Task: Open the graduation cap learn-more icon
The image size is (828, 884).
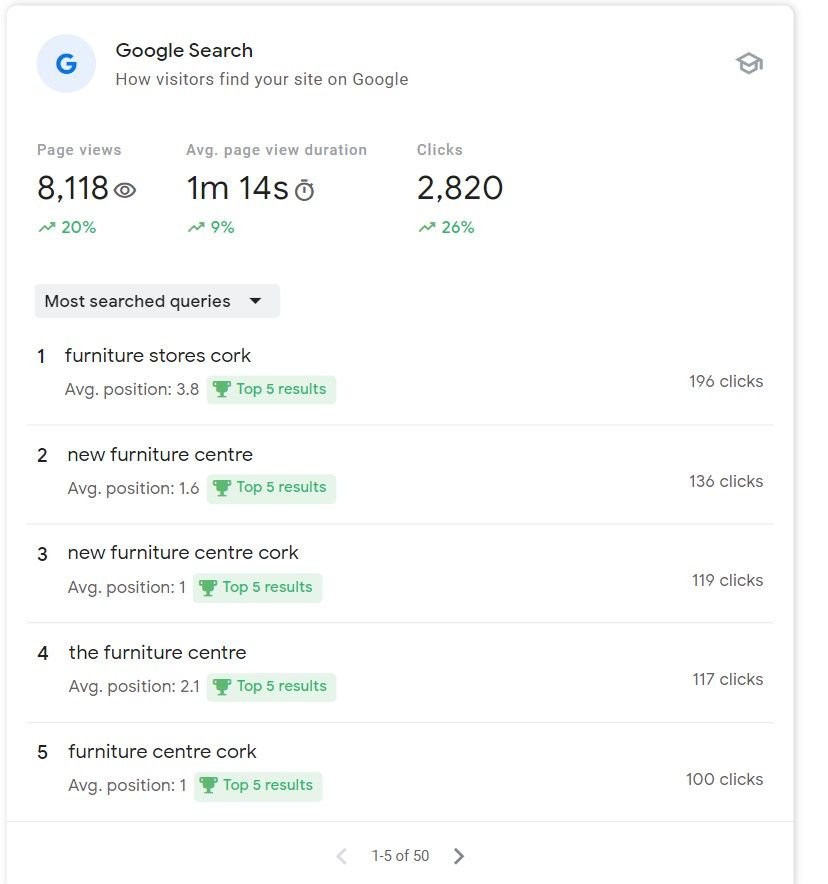Action: coord(749,64)
